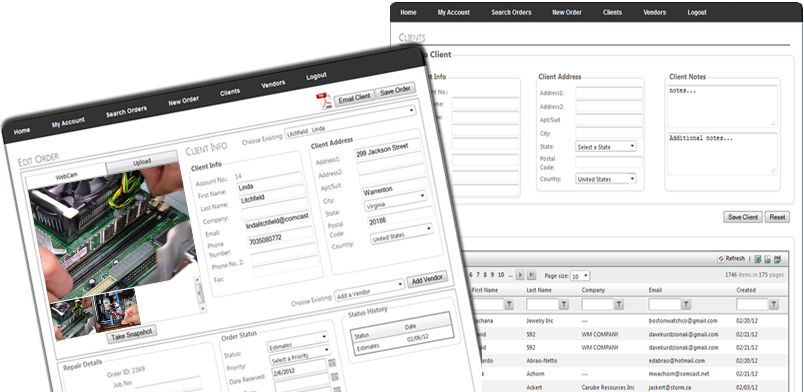Click Logout in the Clients window menu
The image size is (804, 392).
(x=697, y=12)
